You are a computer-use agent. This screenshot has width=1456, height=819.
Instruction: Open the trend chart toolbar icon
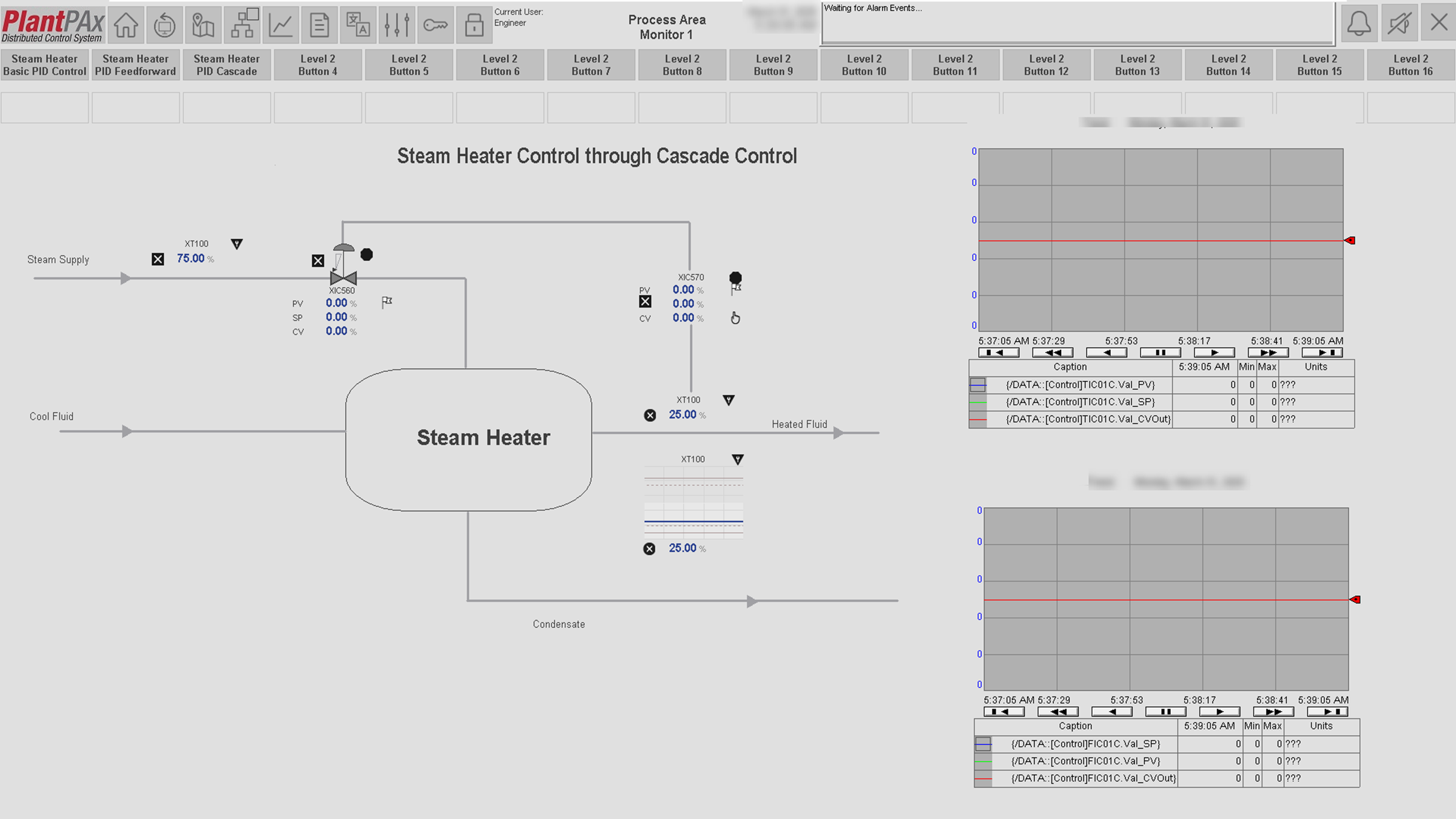coord(281,25)
